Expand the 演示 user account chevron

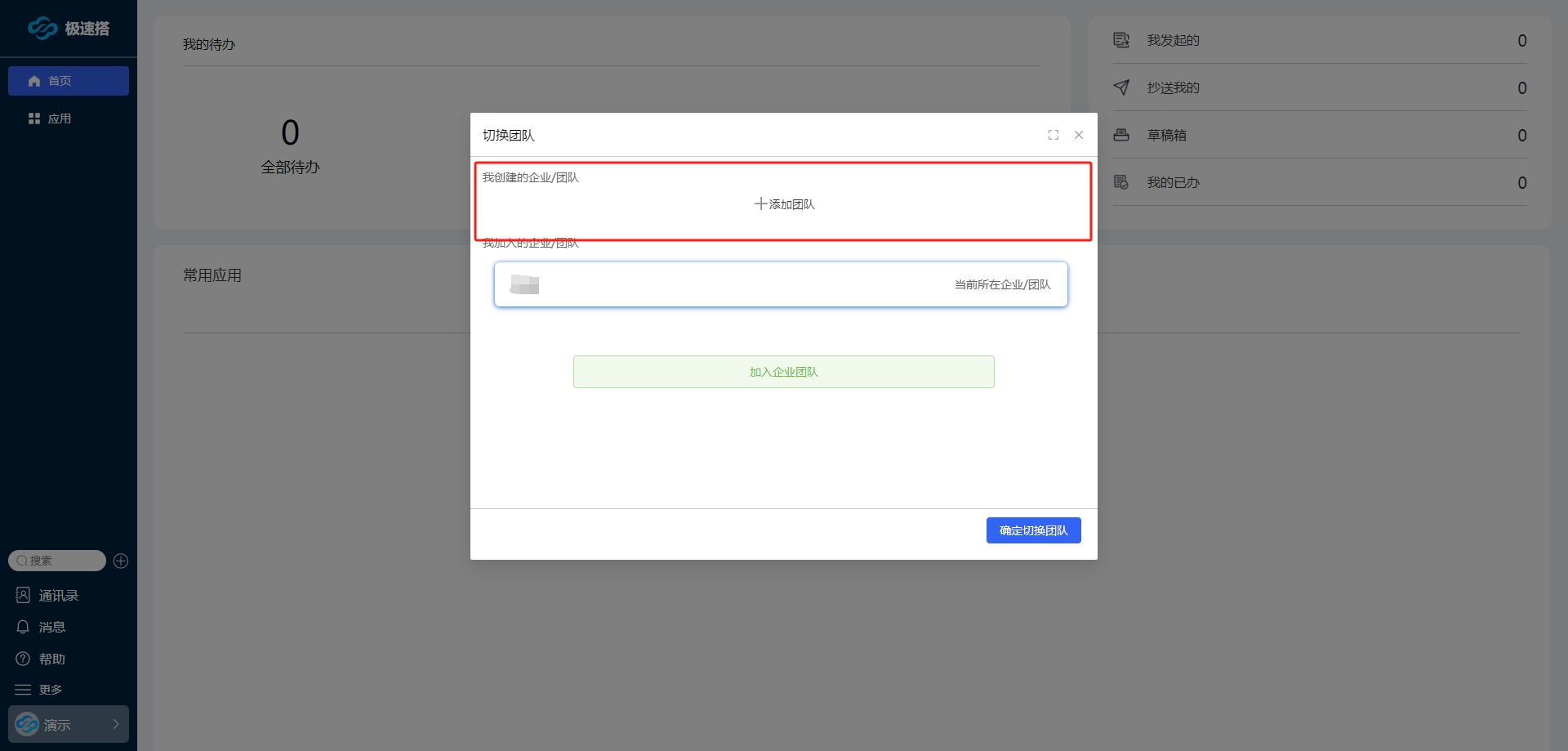click(x=116, y=724)
